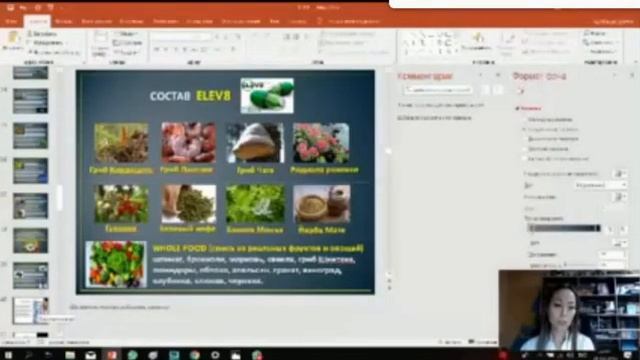Open Format Background pane options arrow
The image size is (640, 360).
click(x=615, y=76)
